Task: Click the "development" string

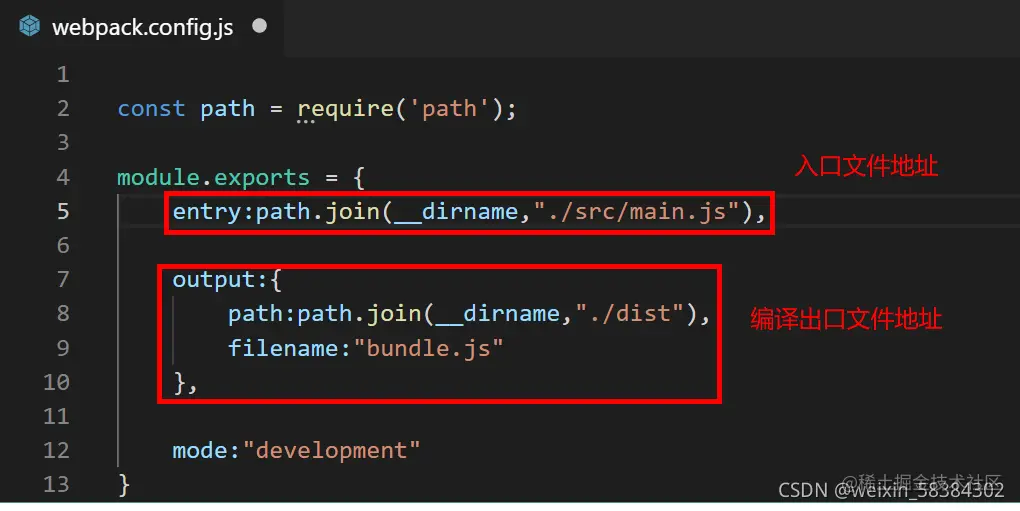Action: click(x=331, y=451)
